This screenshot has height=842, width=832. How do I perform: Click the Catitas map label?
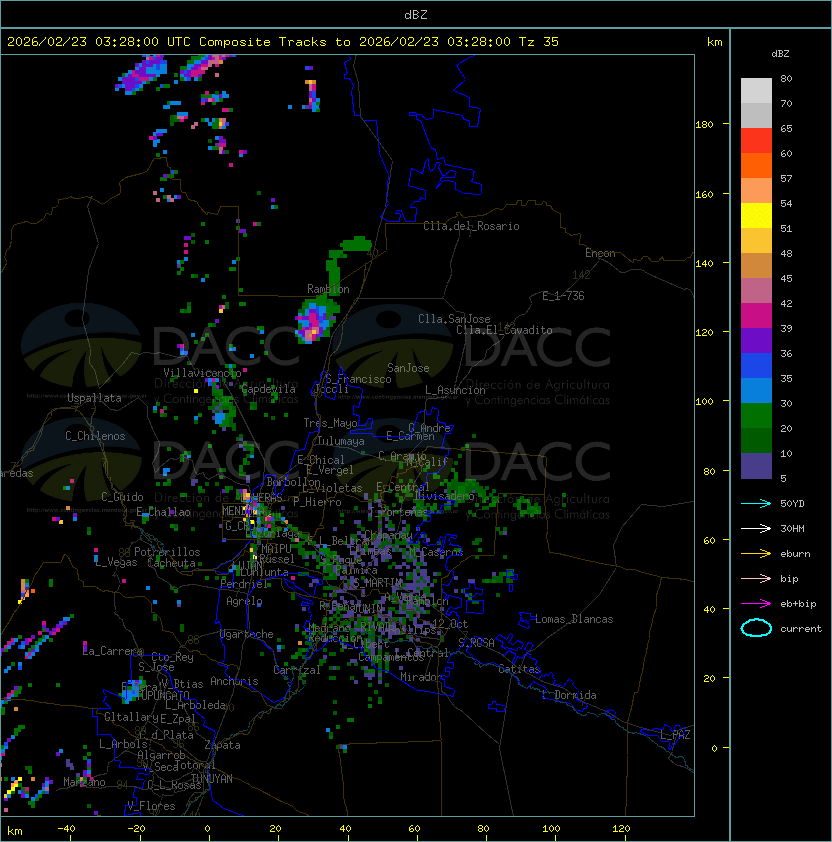click(x=519, y=669)
